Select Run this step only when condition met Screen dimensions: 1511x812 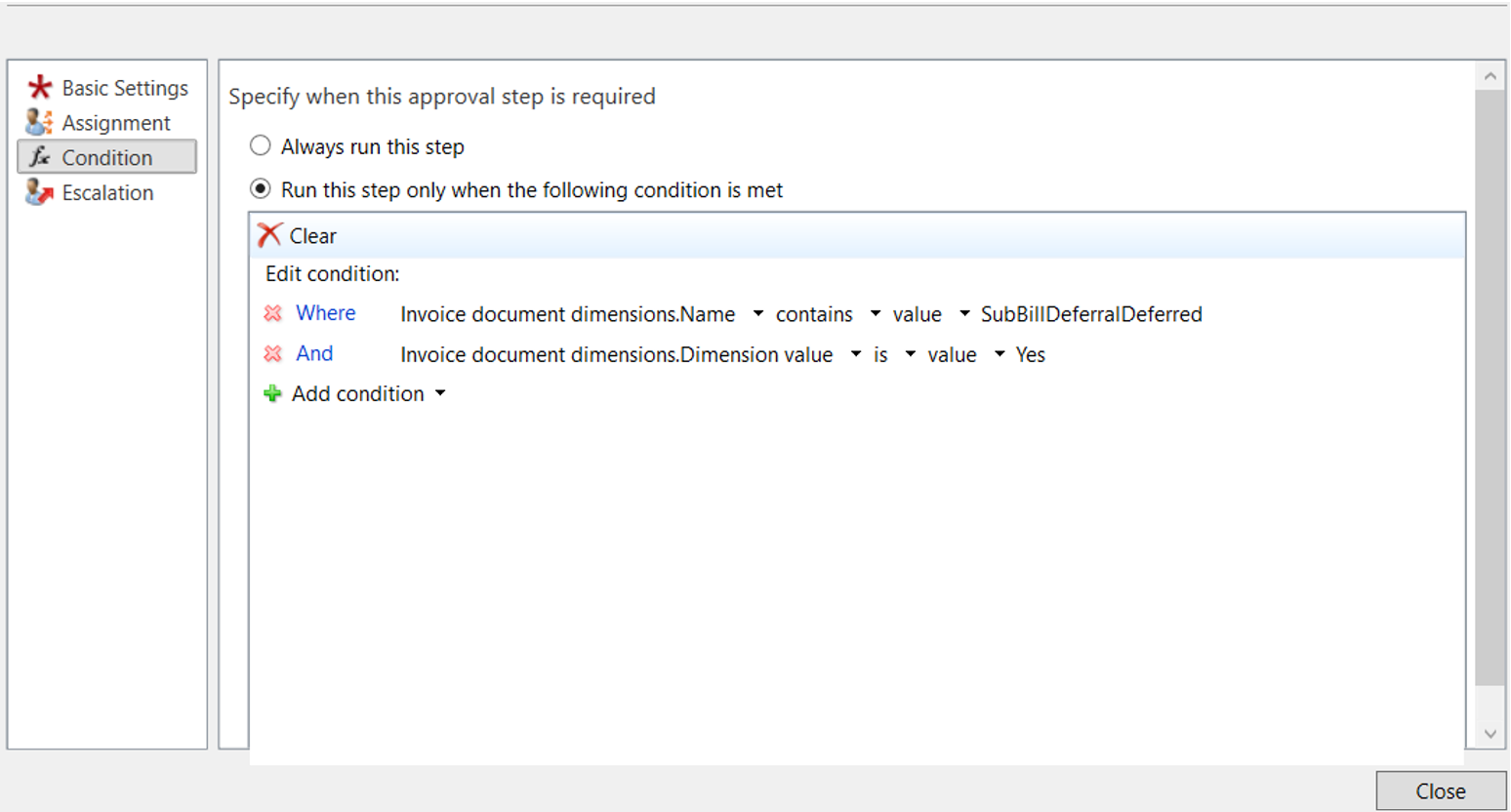tap(260, 188)
